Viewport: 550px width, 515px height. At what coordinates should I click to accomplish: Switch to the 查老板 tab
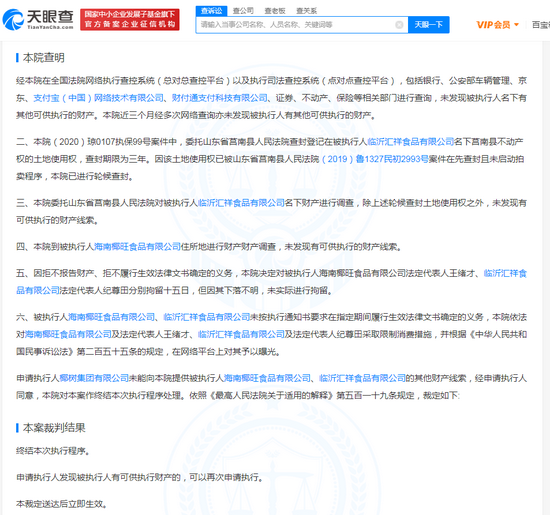275,11
